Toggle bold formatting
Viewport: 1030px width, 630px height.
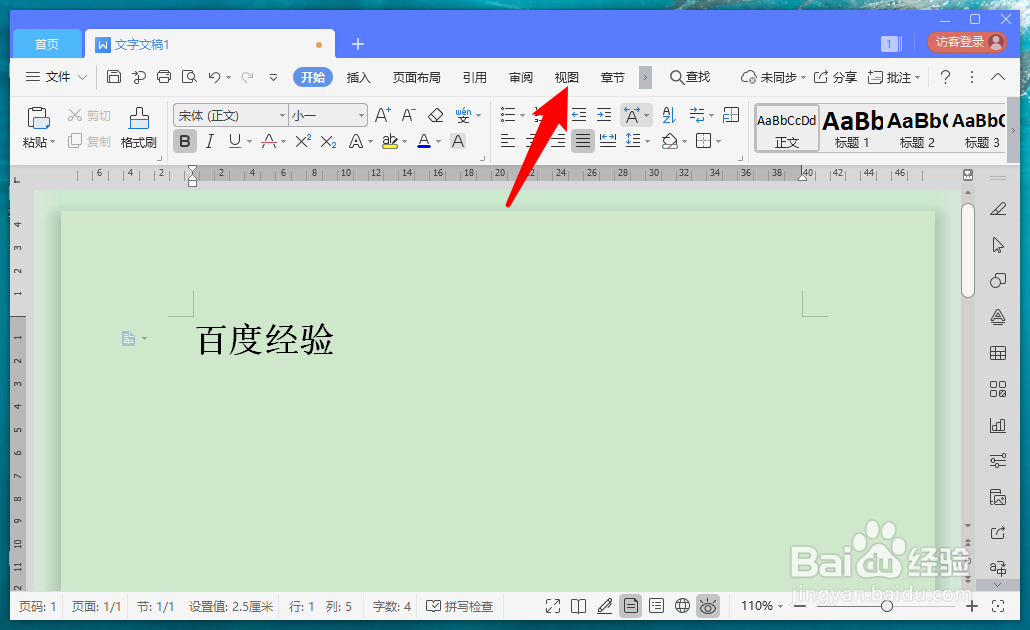pos(184,141)
